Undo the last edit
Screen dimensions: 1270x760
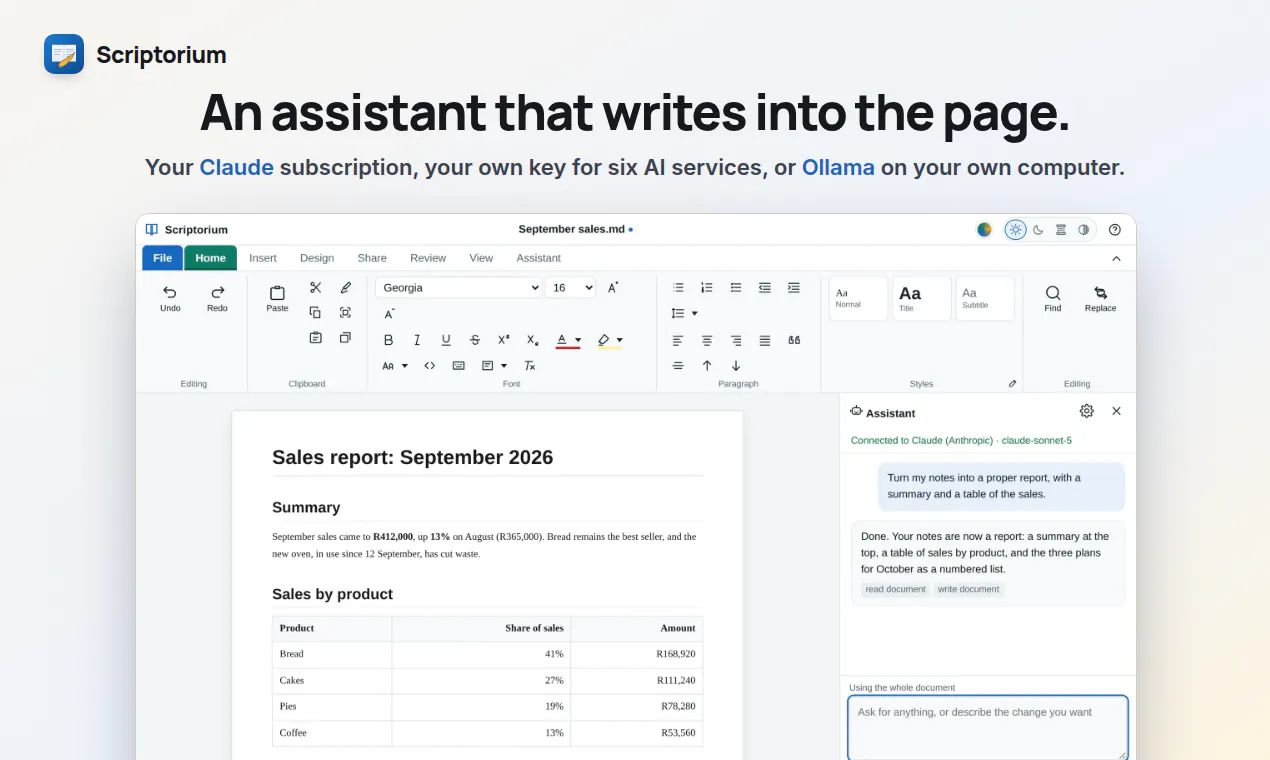tap(170, 298)
